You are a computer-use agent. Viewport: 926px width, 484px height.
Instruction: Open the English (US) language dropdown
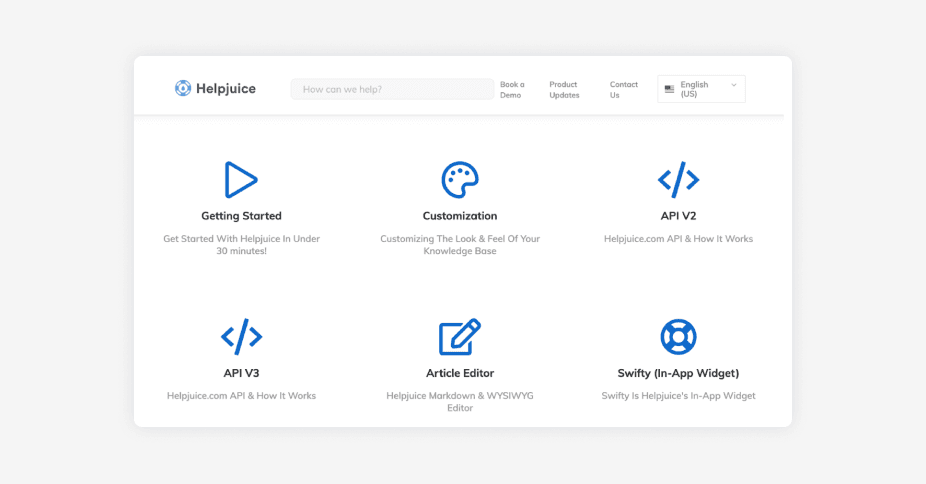click(x=702, y=89)
